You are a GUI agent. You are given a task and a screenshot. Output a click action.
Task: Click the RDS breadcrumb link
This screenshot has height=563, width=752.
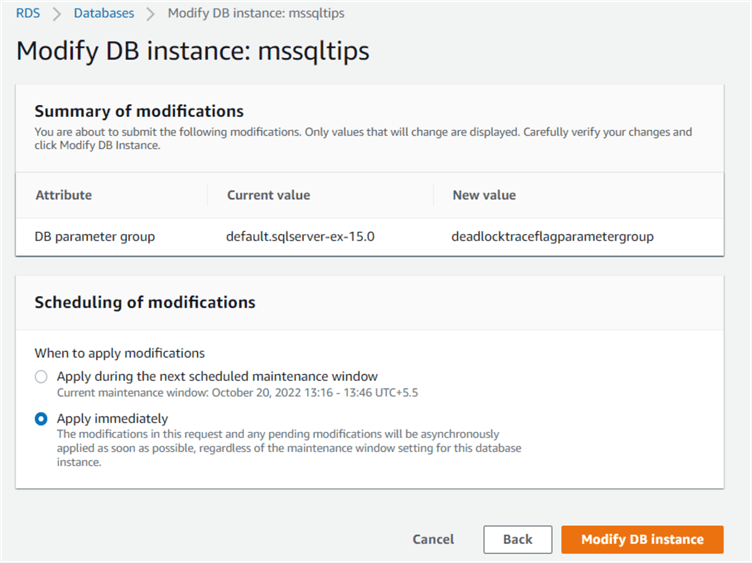27,13
